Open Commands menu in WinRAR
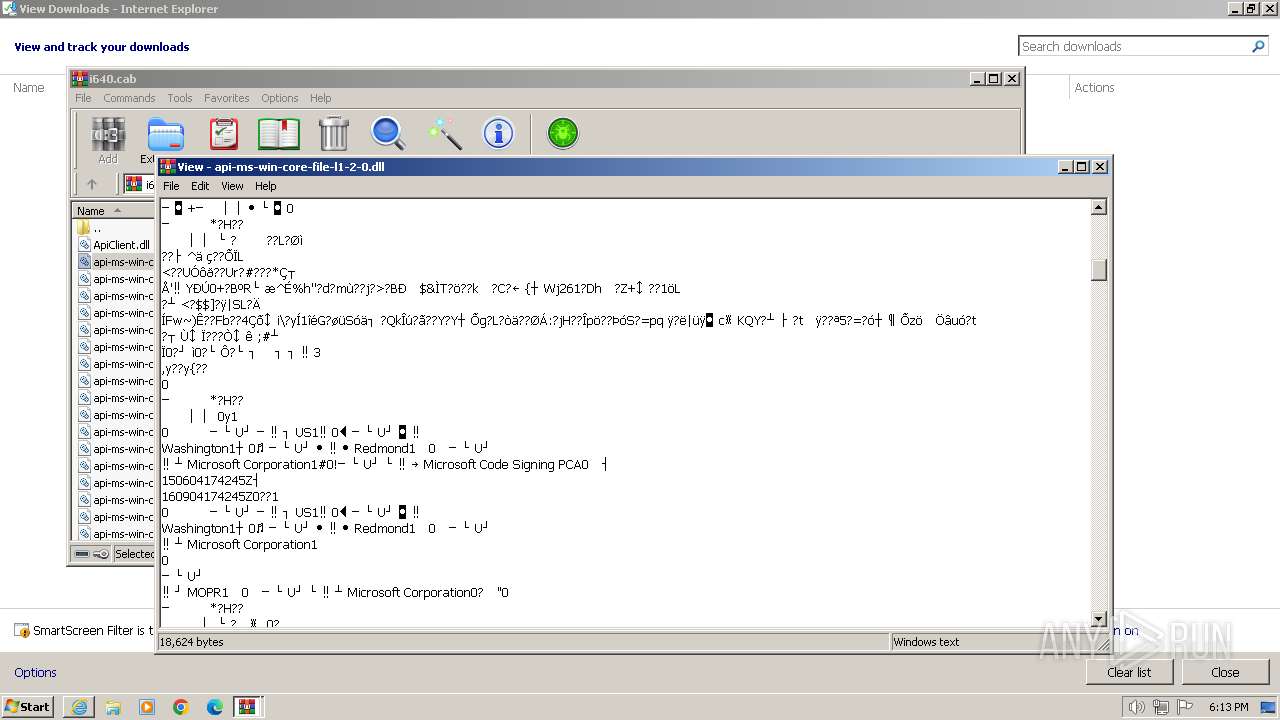Viewport: 1280px width, 720px height. click(x=129, y=98)
